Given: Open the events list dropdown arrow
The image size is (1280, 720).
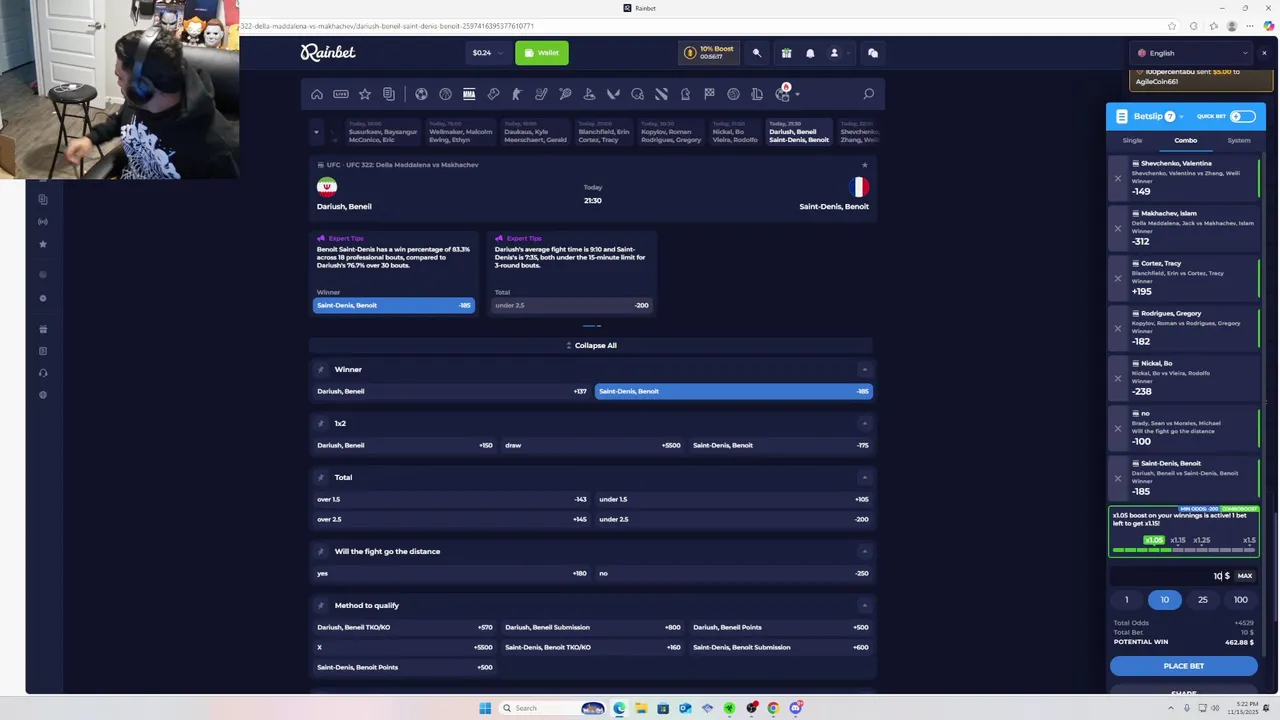Looking at the screenshot, I should pyautogui.click(x=317, y=132).
